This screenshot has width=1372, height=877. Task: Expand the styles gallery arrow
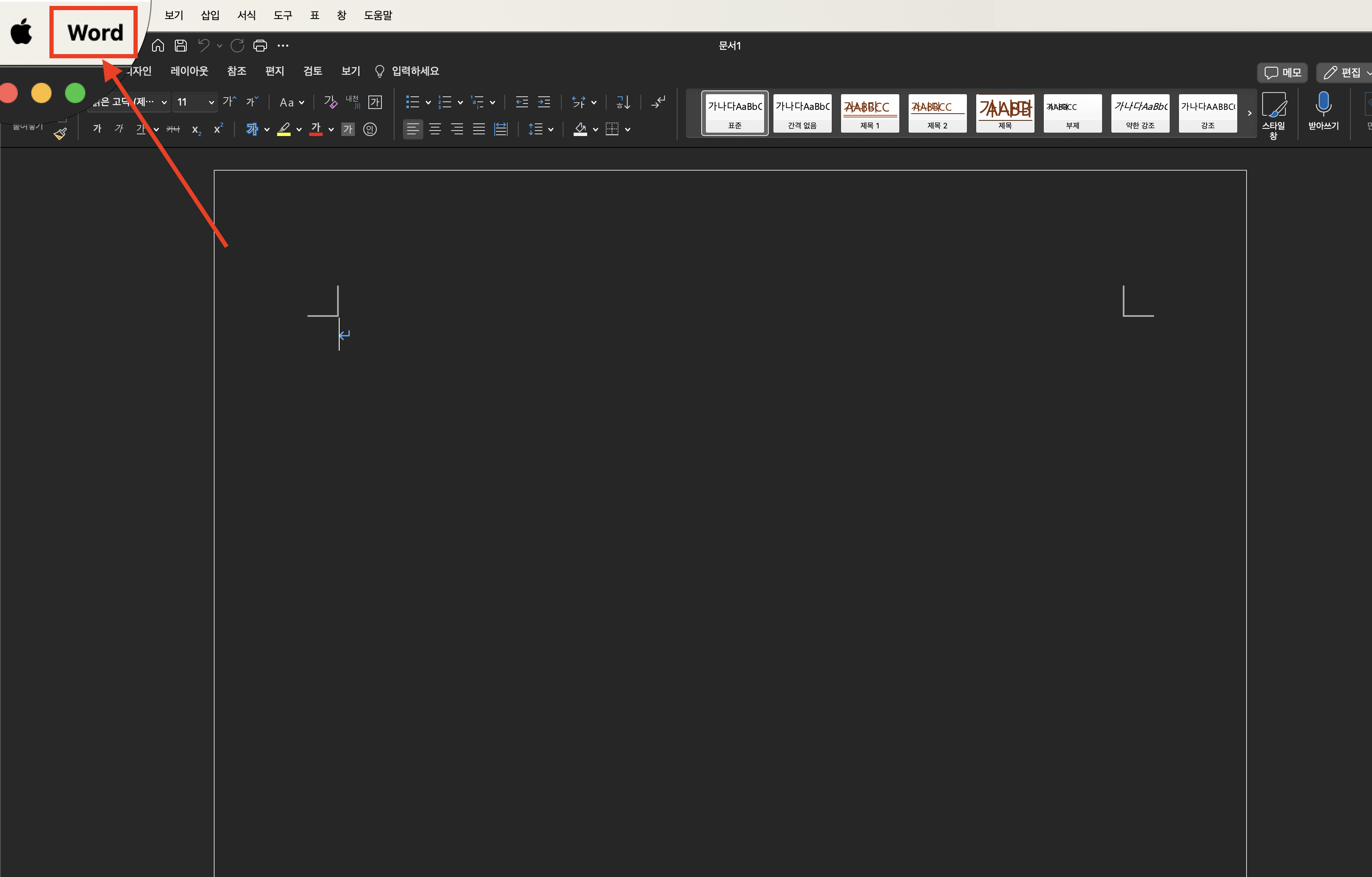(x=1249, y=113)
